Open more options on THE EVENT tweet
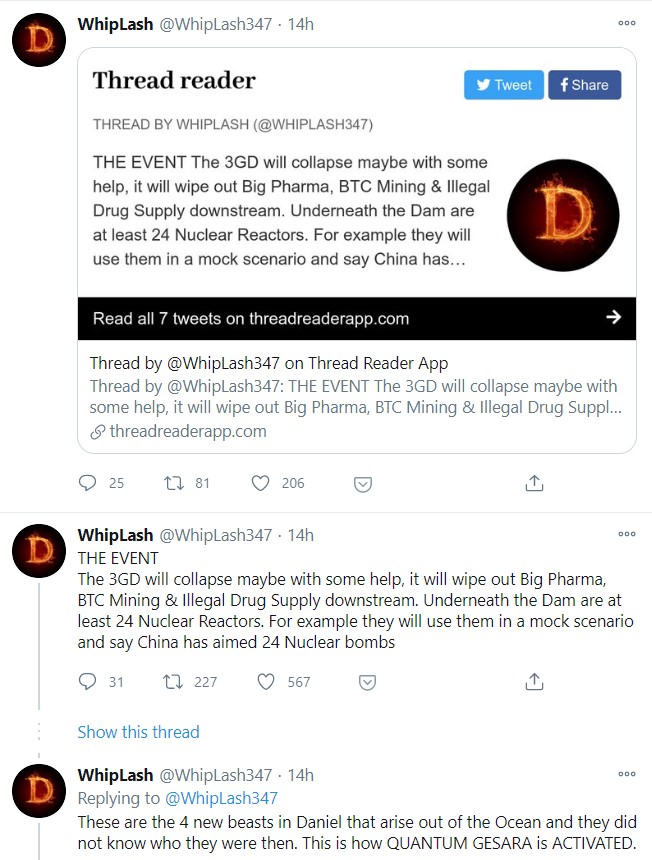Image resolution: width=652 pixels, height=860 pixels. click(x=627, y=534)
